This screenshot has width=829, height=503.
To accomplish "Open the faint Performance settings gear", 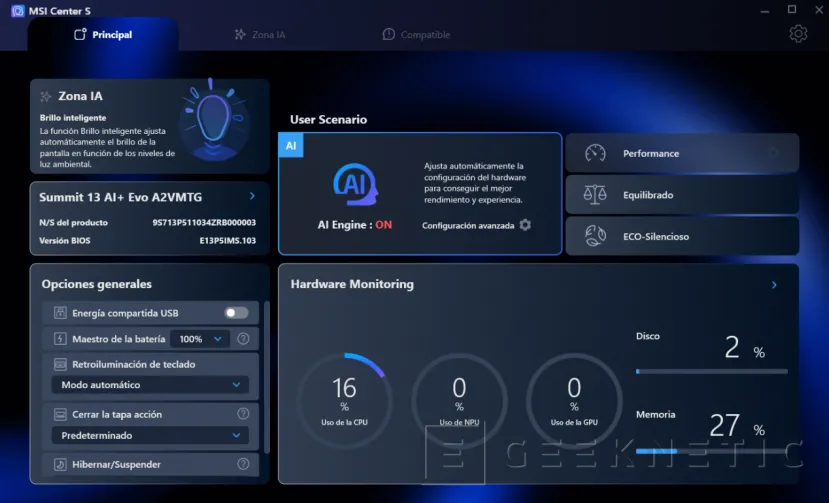I will point(773,153).
